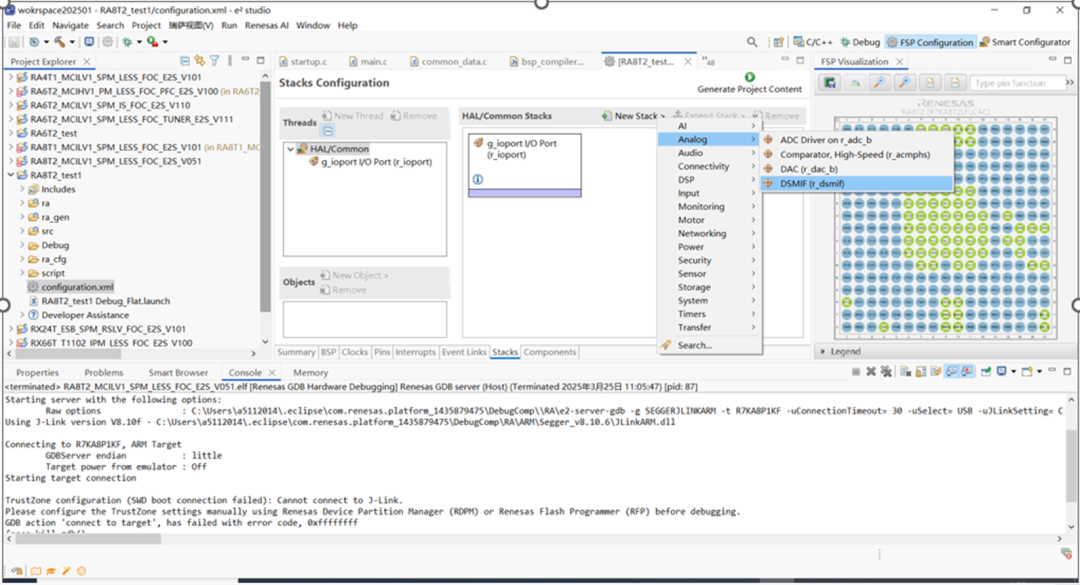Viewport: 1080px width, 585px height.
Task: Expand the Developer Assistance node
Action: (22, 315)
